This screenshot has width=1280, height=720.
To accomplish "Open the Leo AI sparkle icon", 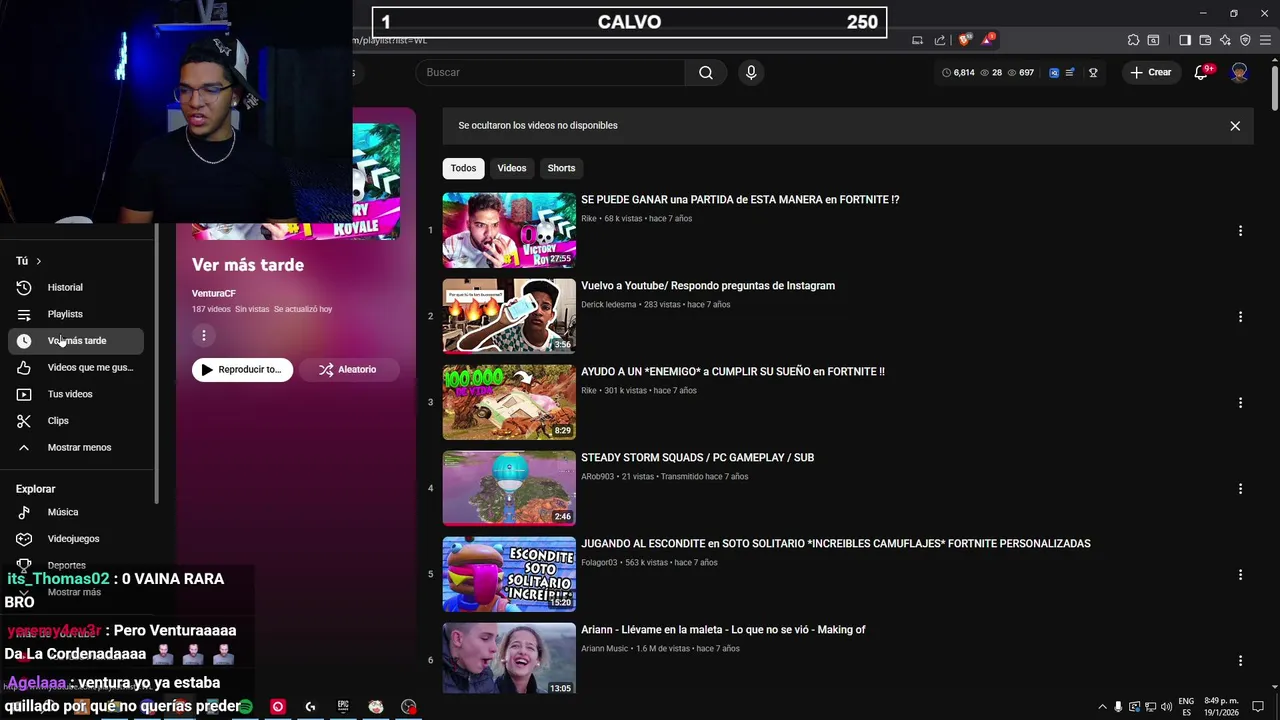I will [x=1225, y=40].
